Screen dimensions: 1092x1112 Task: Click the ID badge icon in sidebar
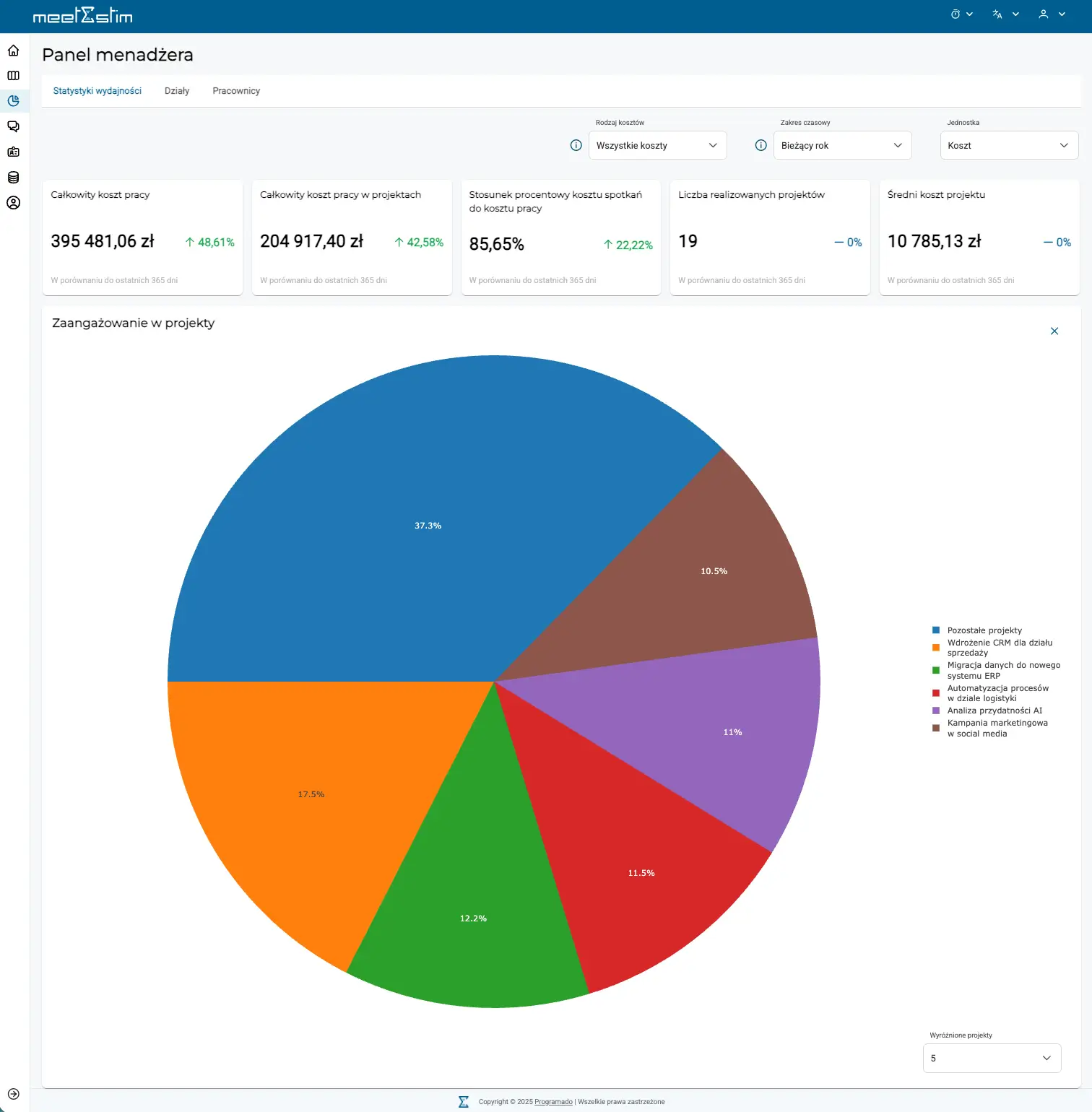click(x=13, y=152)
